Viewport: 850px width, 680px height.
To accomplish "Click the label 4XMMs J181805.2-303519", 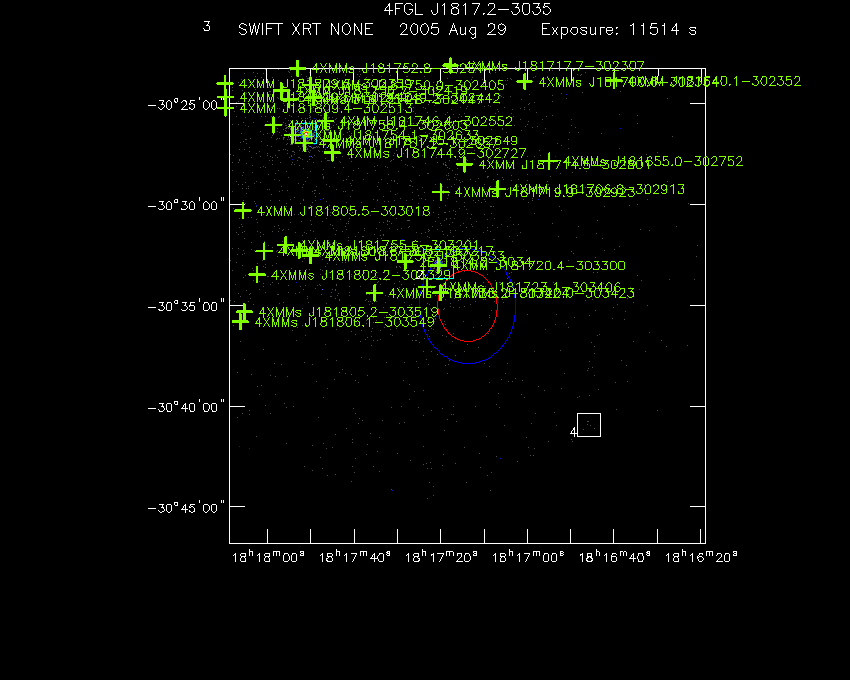I will (348, 312).
